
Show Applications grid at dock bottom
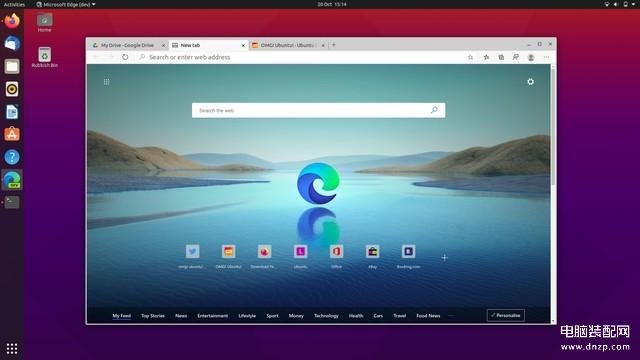[x=12, y=349]
